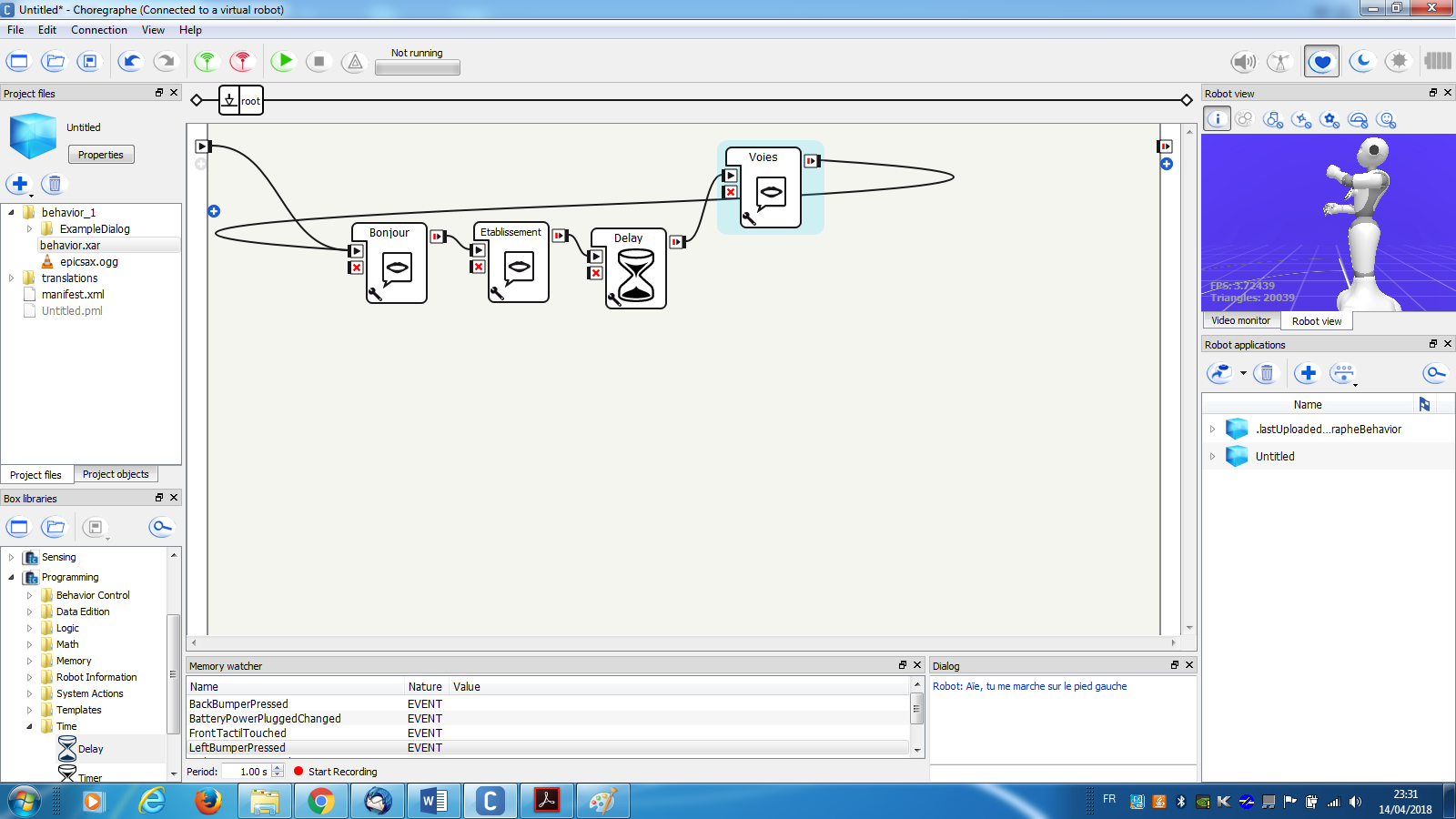
Task: Click the Stop behavior button
Action: click(318, 61)
